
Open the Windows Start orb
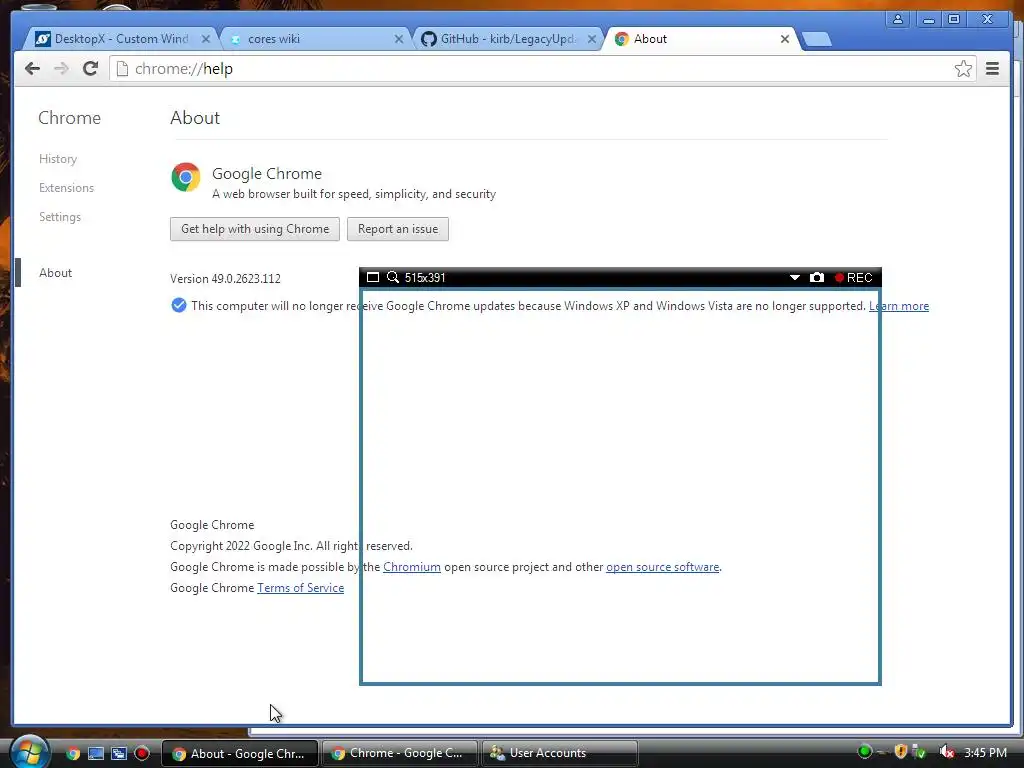coord(29,752)
